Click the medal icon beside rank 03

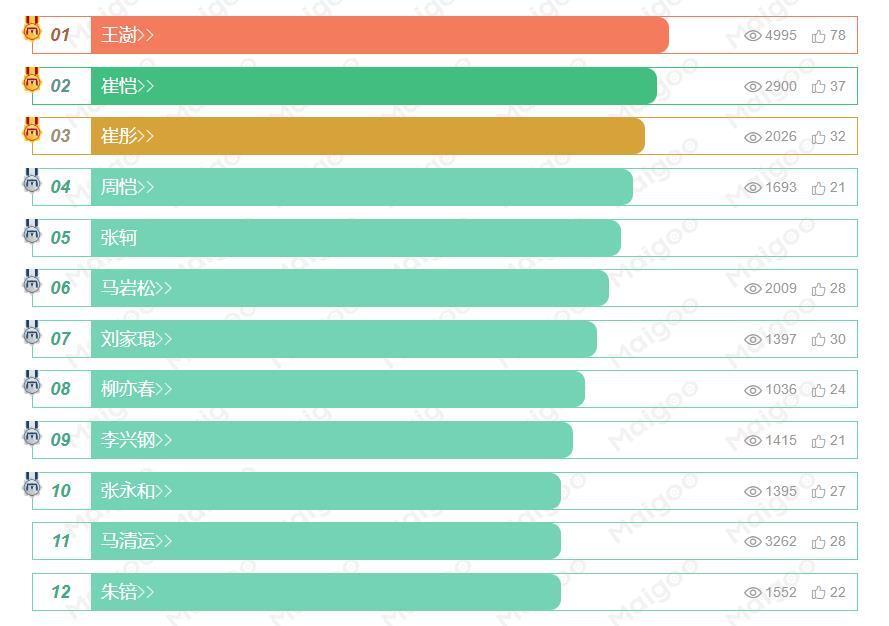pyautogui.click(x=32, y=130)
